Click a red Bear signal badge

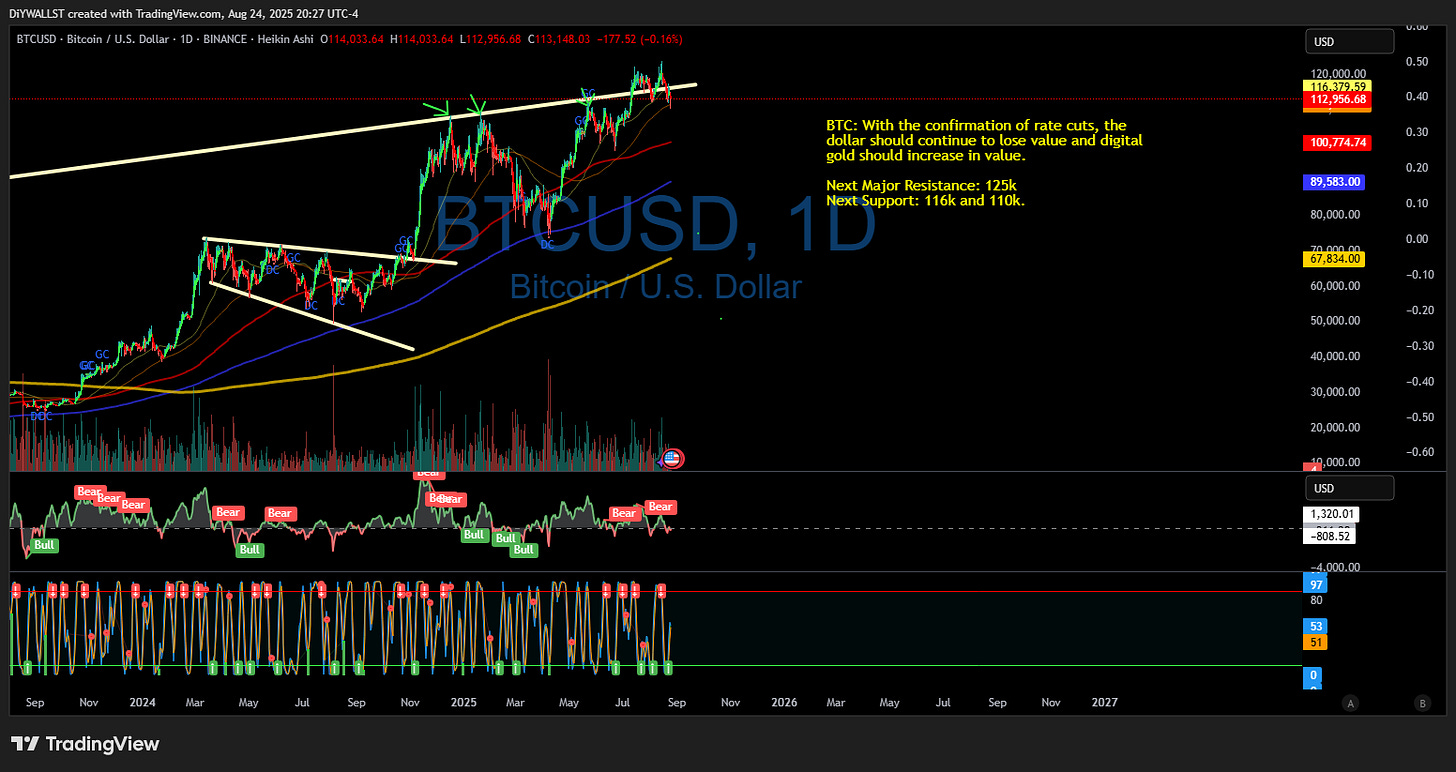88,492
